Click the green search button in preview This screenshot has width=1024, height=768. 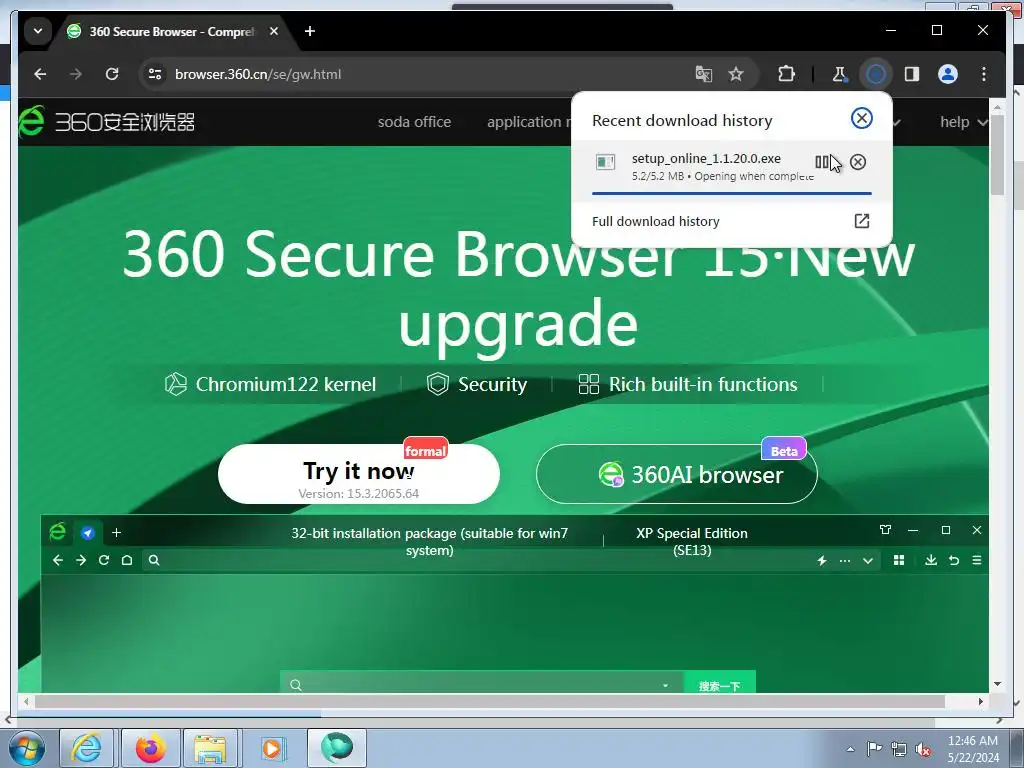coord(720,684)
